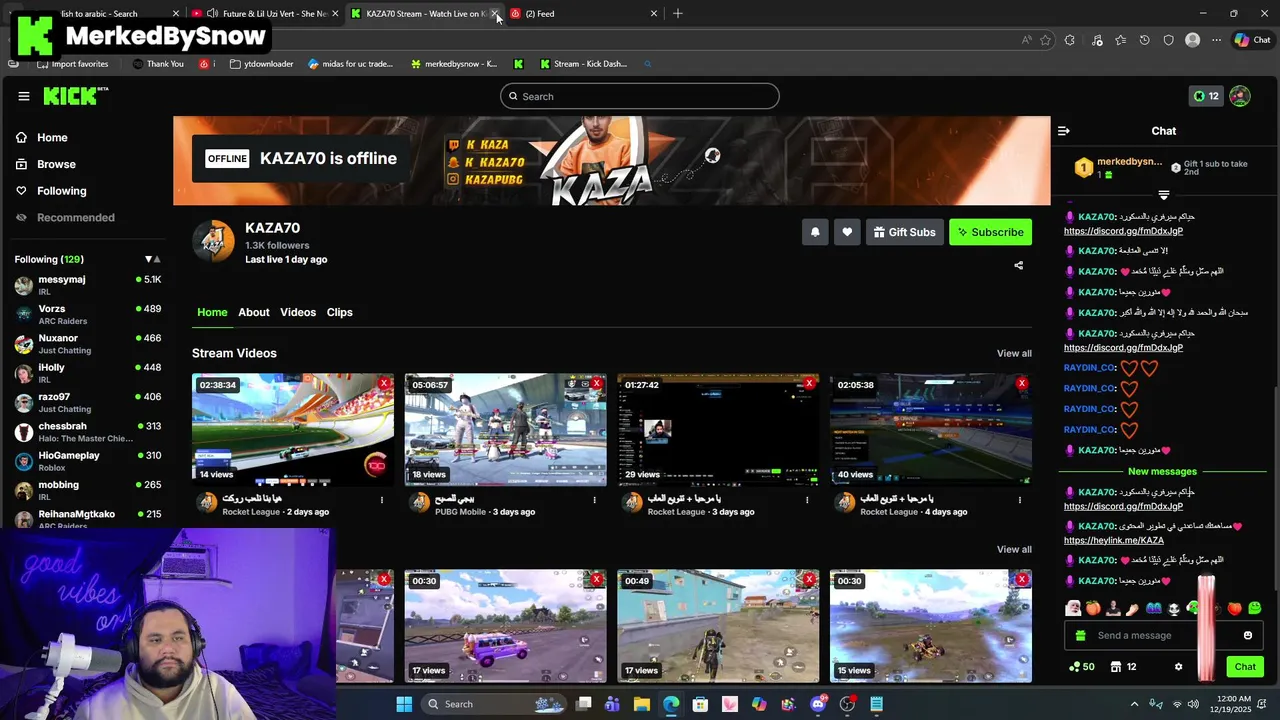Toggle the Following list sort arrows
Viewport: 1280px width, 720px height.
click(152, 260)
